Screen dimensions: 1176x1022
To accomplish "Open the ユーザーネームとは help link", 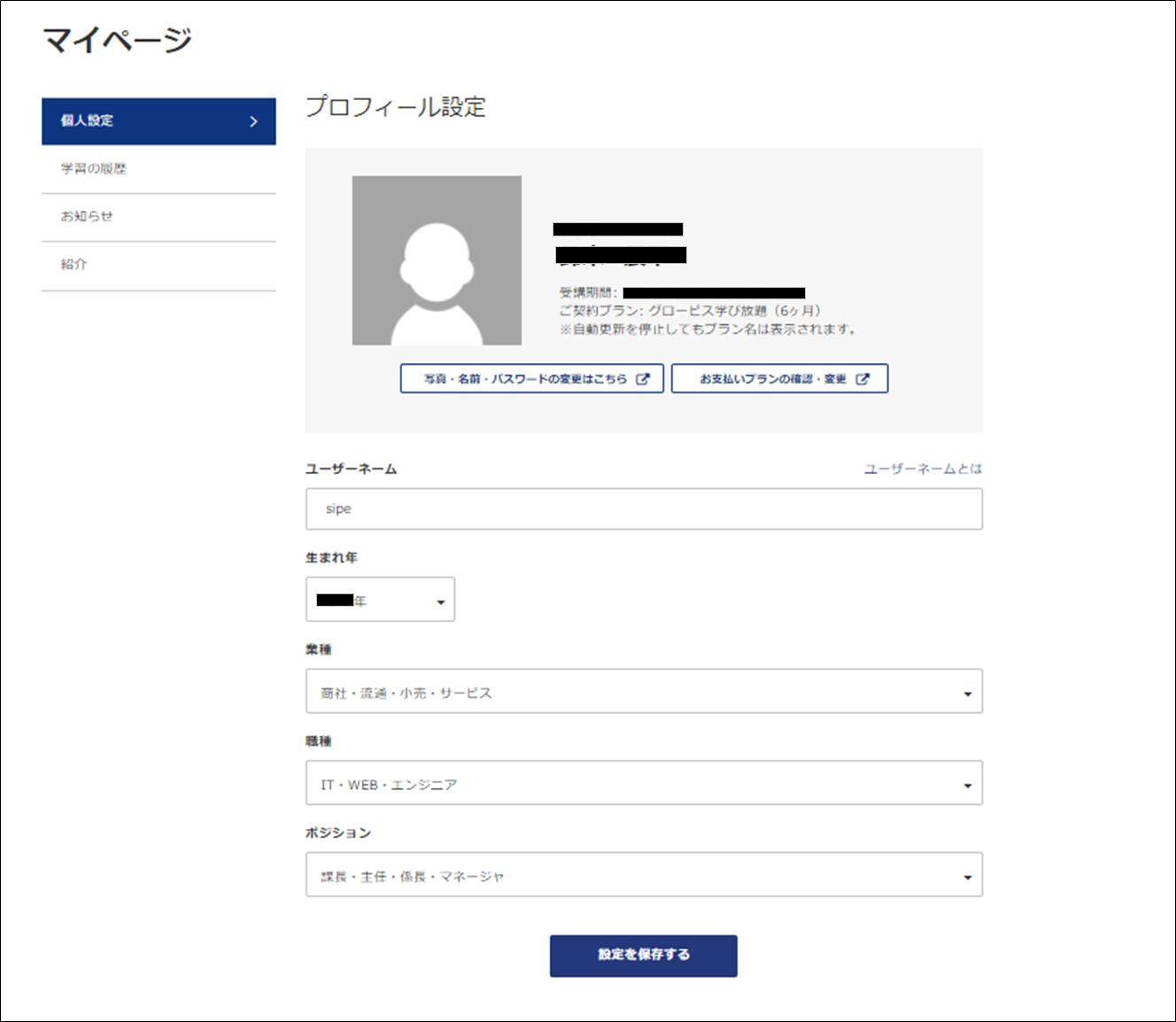I will [x=923, y=468].
